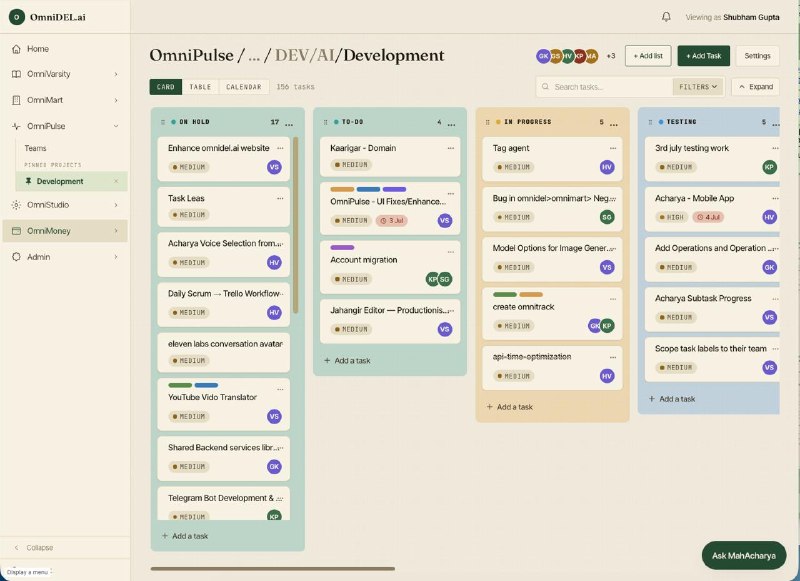The width and height of the screenshot is (800, 581).
Task: Open the FILTERS dropdown
Action: (x=697, y=87)
